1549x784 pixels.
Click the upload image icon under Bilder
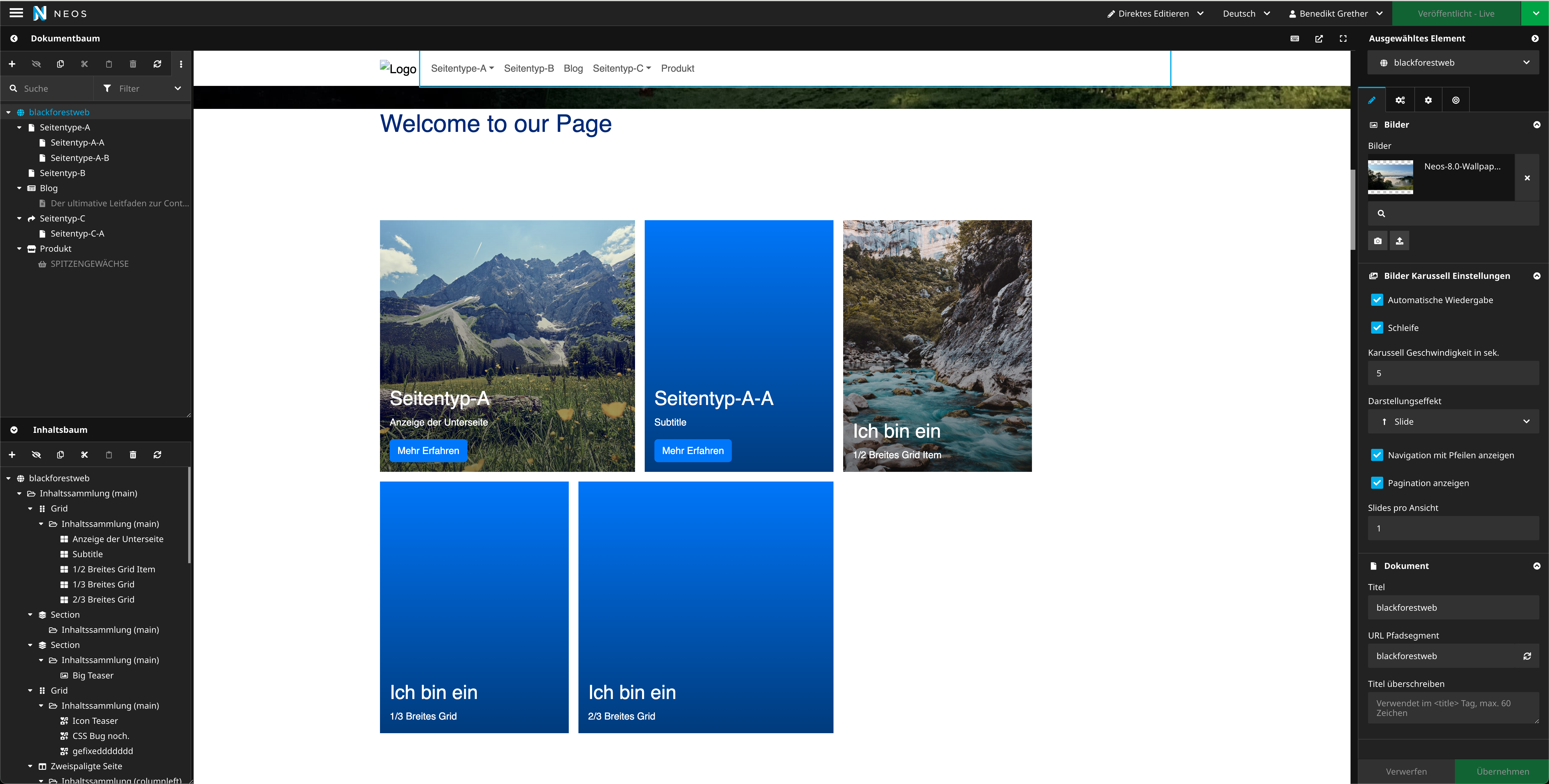1399,240
